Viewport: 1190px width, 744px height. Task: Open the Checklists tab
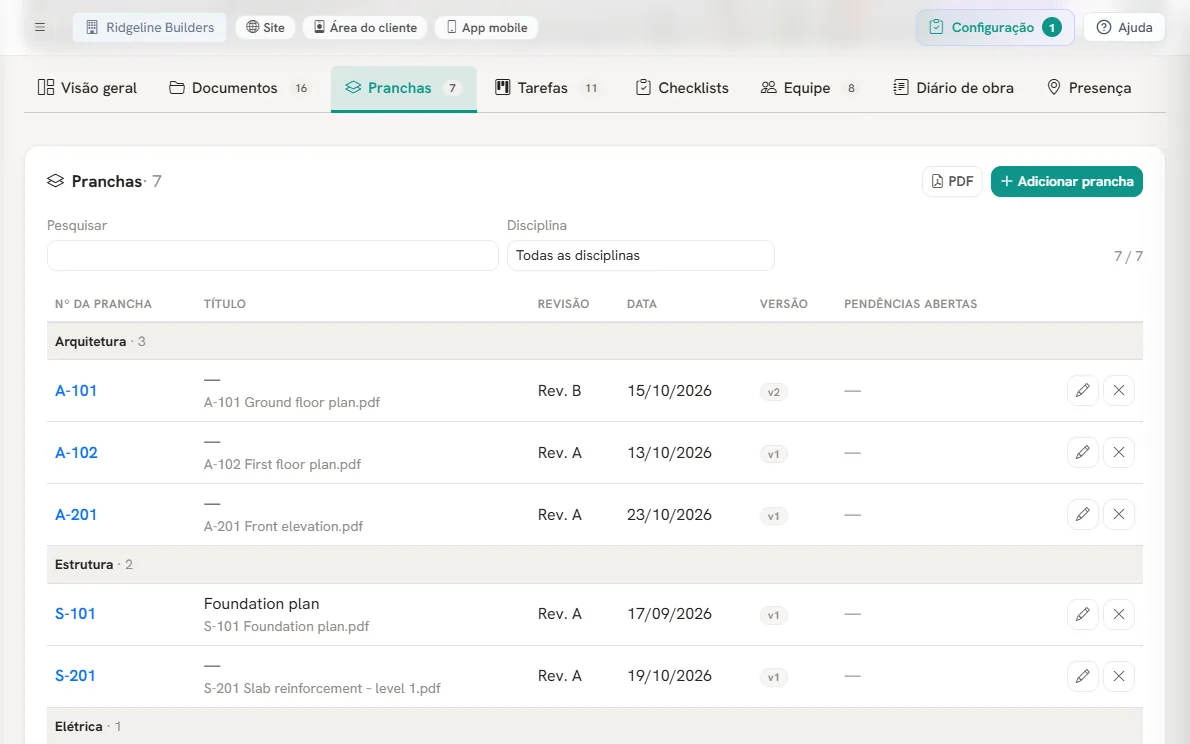point(682,88)
